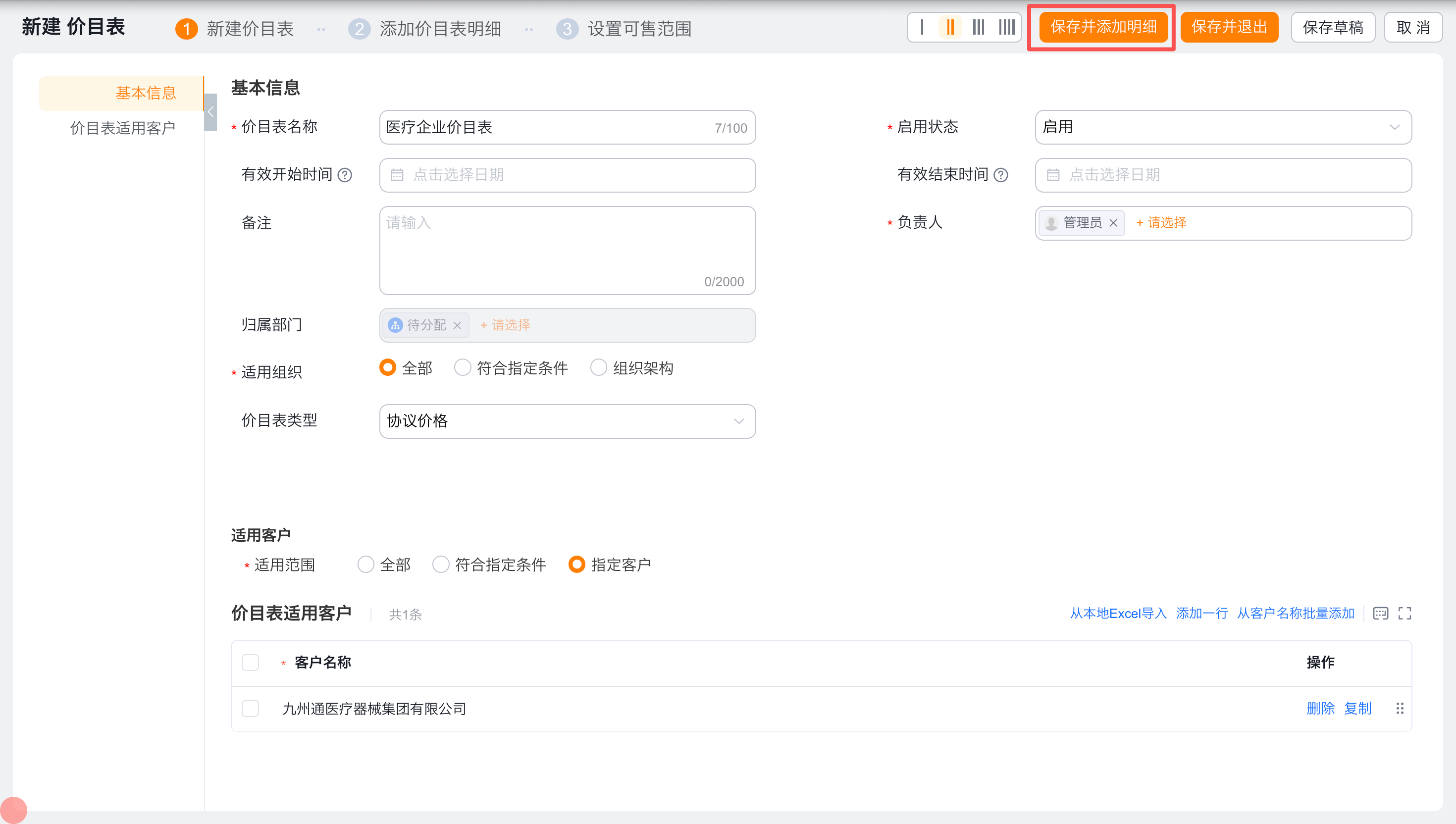
Task: Remove 管理员 tag with its X icon
Action: [x=1113, y=223]
